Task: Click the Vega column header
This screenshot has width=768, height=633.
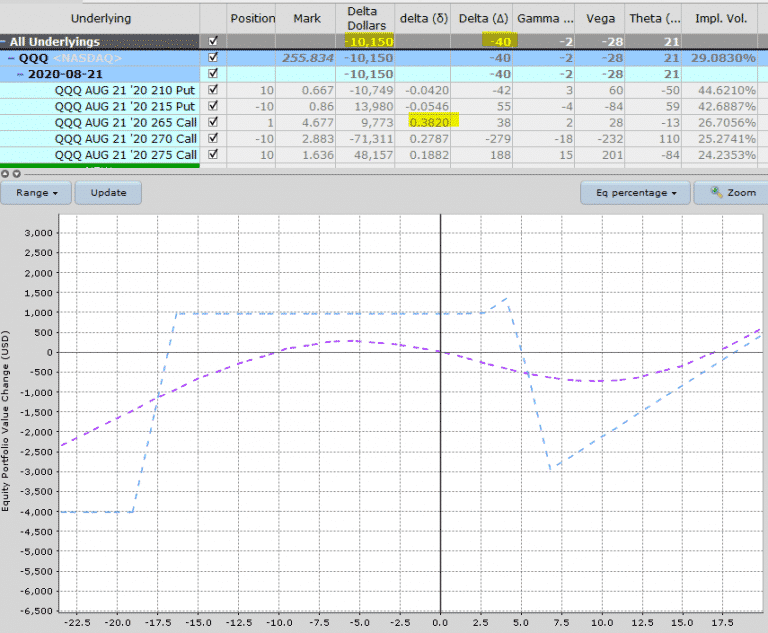Action: click(x=598, y=18)
